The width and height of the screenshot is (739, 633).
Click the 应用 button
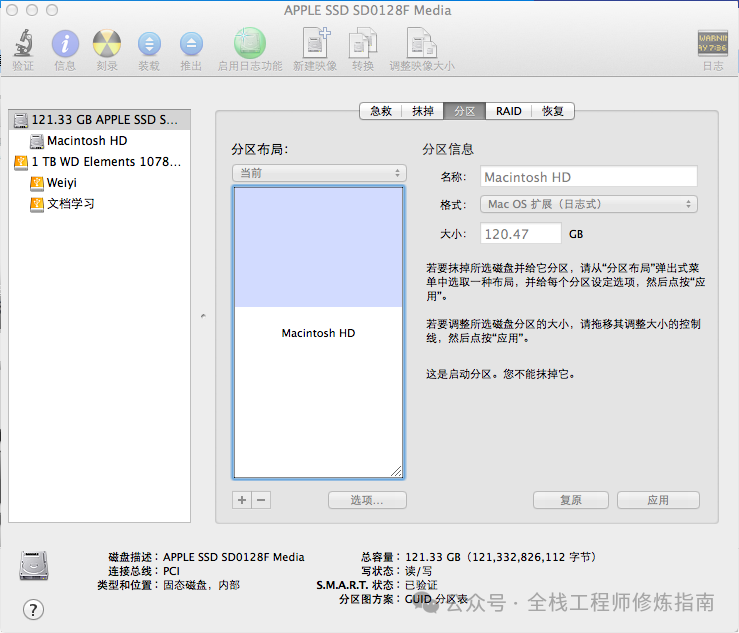pyautogui.click(x=658, y=500)
